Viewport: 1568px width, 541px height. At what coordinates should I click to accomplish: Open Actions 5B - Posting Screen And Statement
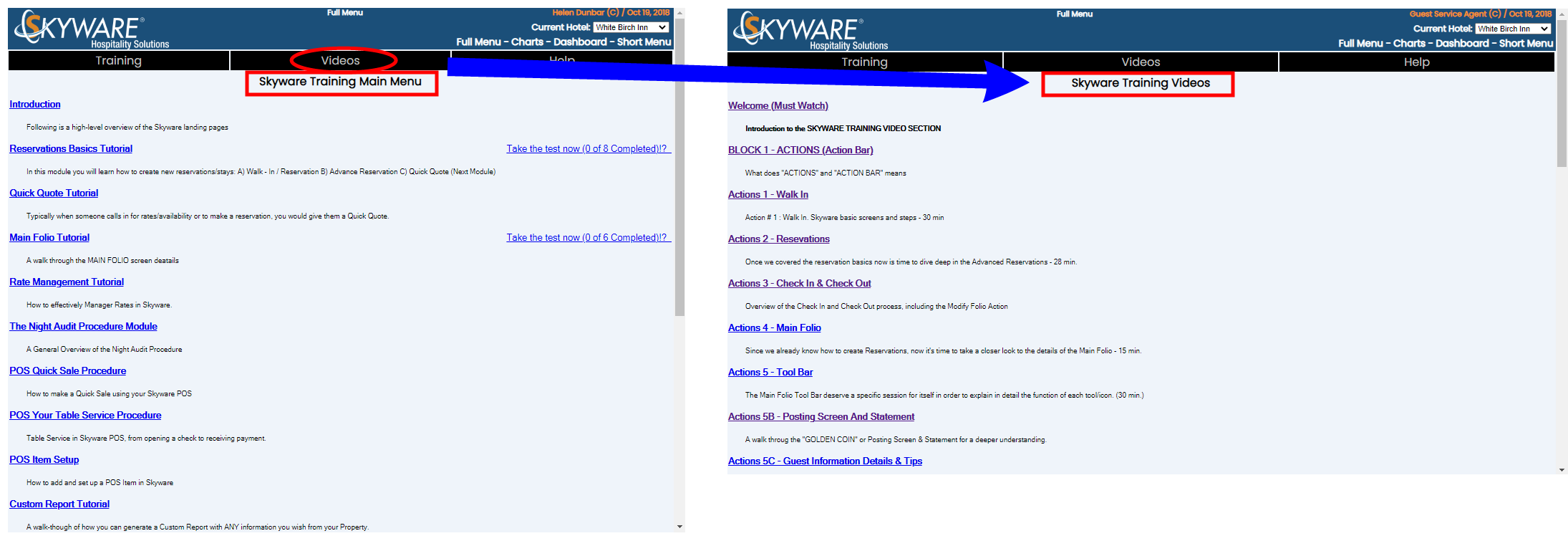tap(821, 417)
